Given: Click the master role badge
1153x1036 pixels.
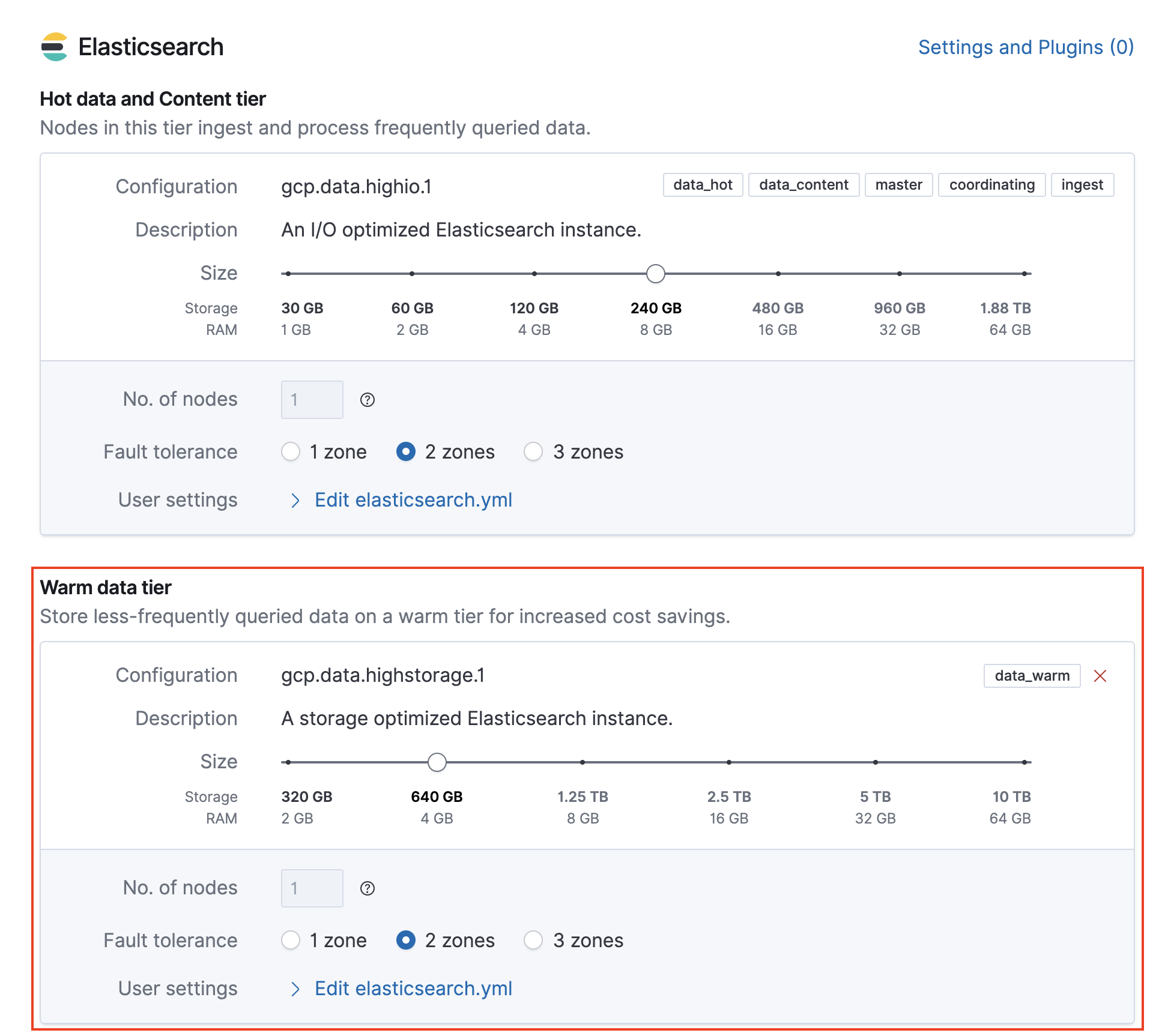Looking at the screenshot, I should [898, 185].
